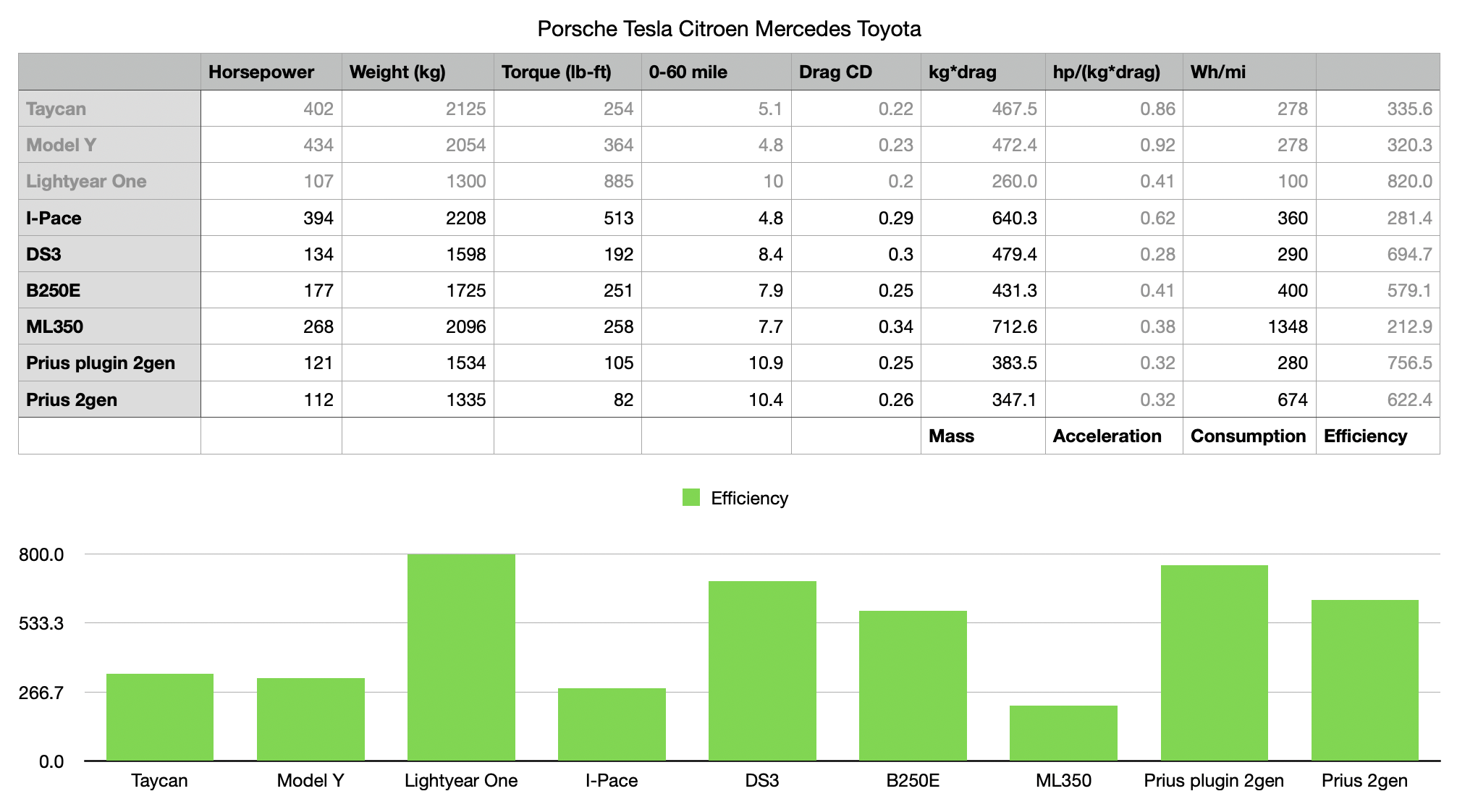Screen dimensions: 1478x812
Task: Click the ML350 Wh/mi value 1348
Action: click(x=1288, y=326)
